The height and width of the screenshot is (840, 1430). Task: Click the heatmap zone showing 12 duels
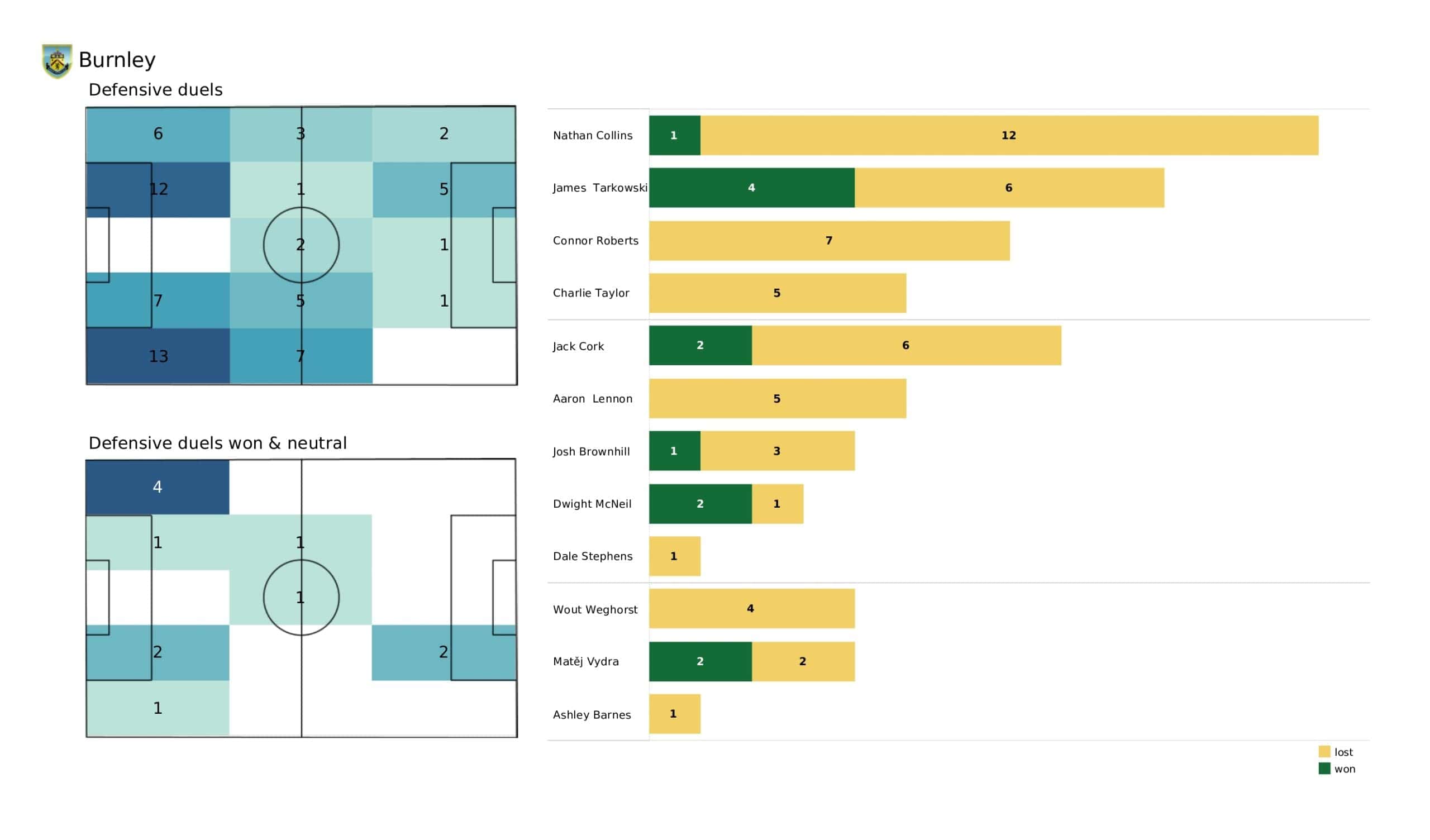[158, 189]
